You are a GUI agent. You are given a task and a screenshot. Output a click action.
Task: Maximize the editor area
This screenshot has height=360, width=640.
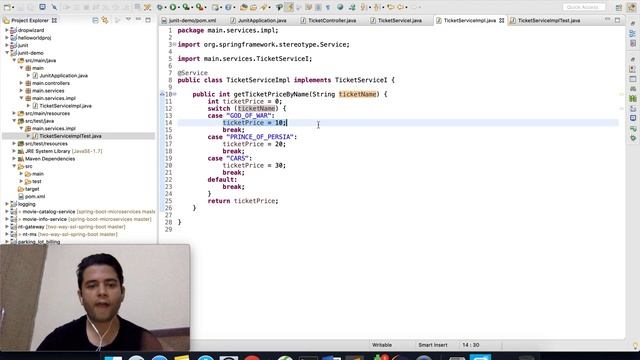click(618, 20)
